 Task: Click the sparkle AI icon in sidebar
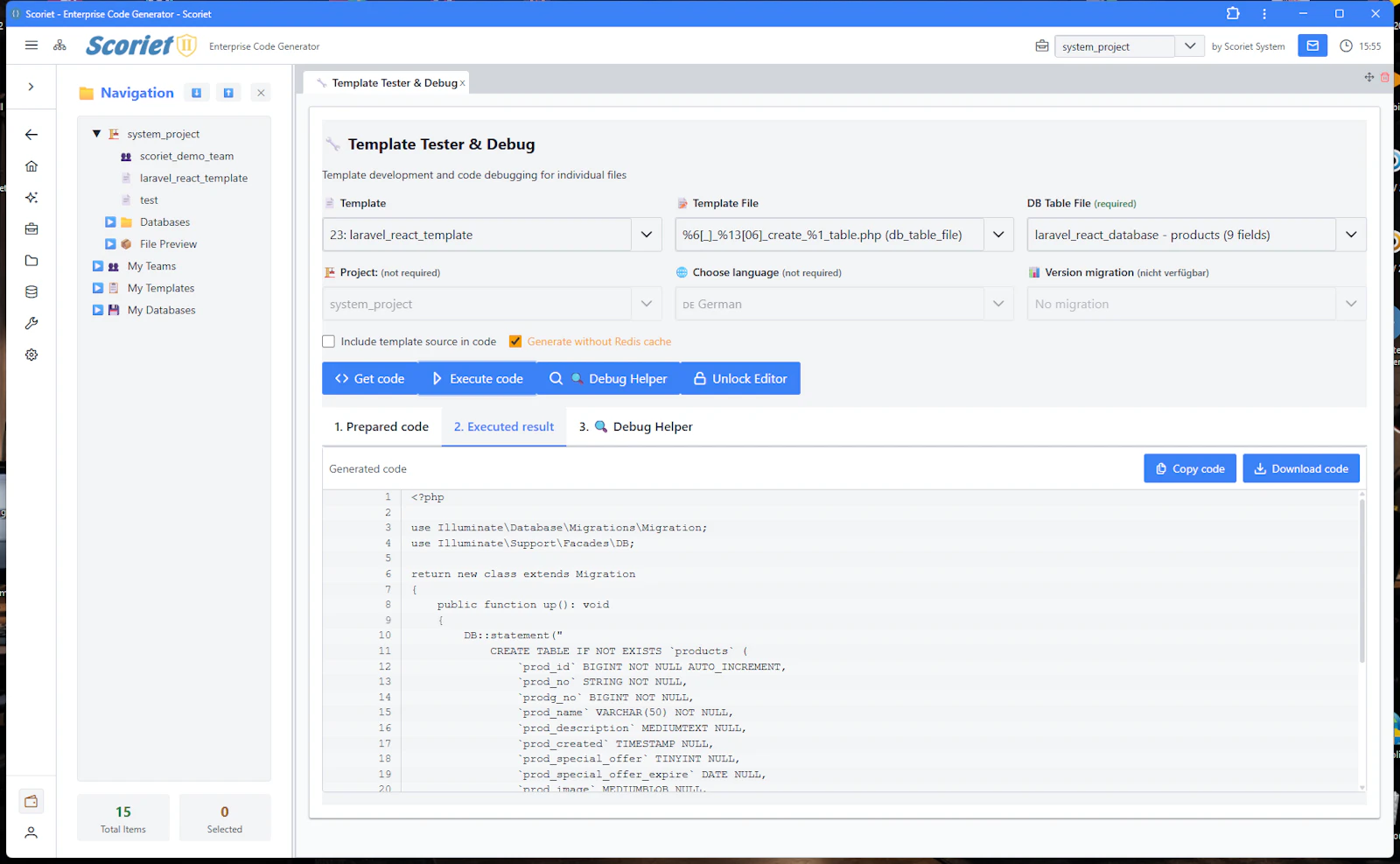pos(31,198)
